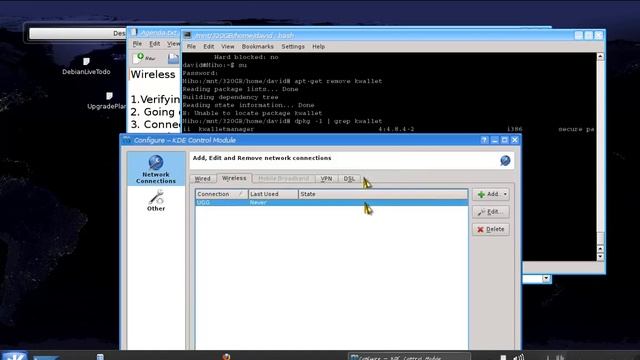Image resolution: width=640 pixels, height=360 pixels.
Task: Sort by the State column header
Action: [x=383, y=194]
